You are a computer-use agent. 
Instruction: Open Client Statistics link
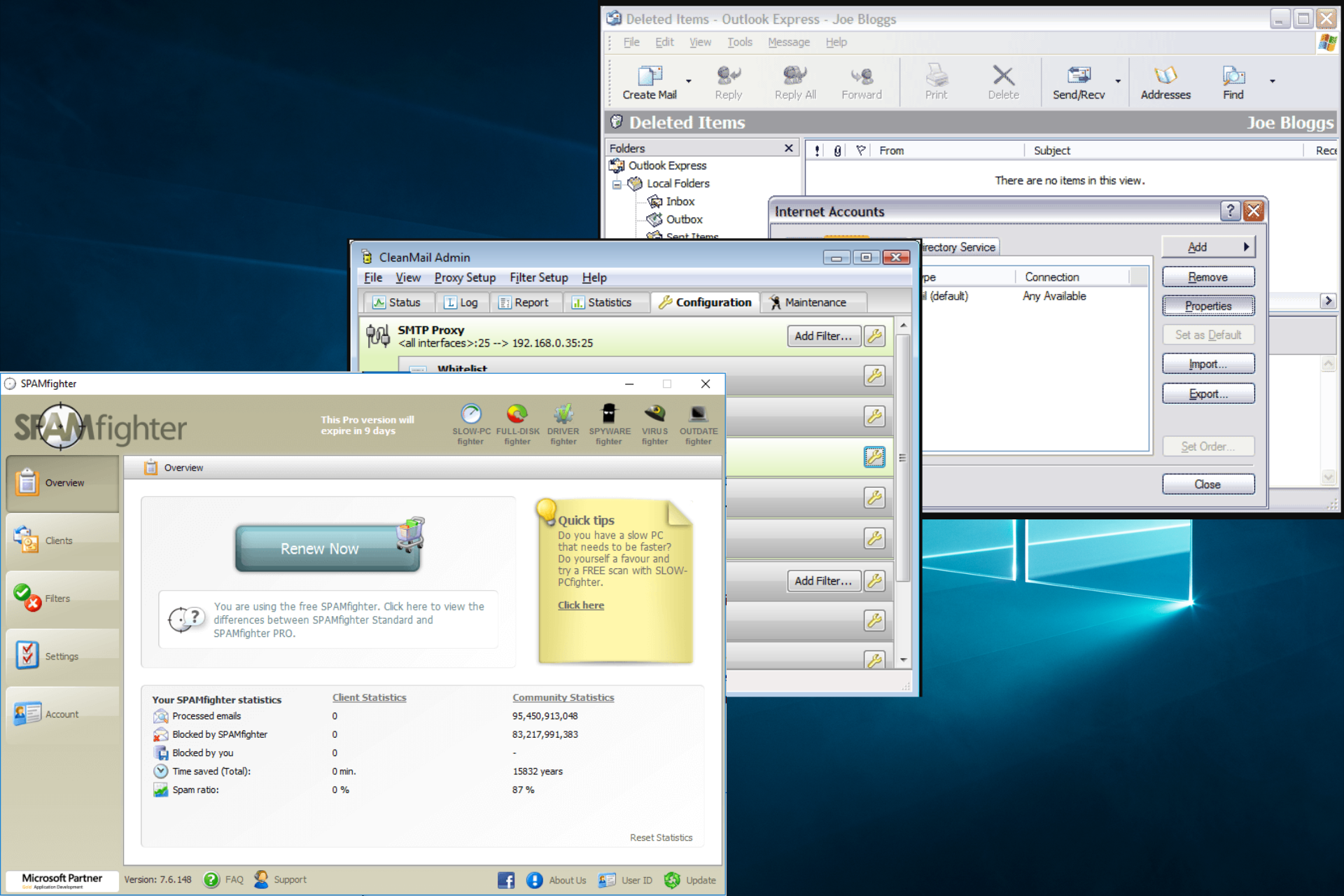coord(369,698)
